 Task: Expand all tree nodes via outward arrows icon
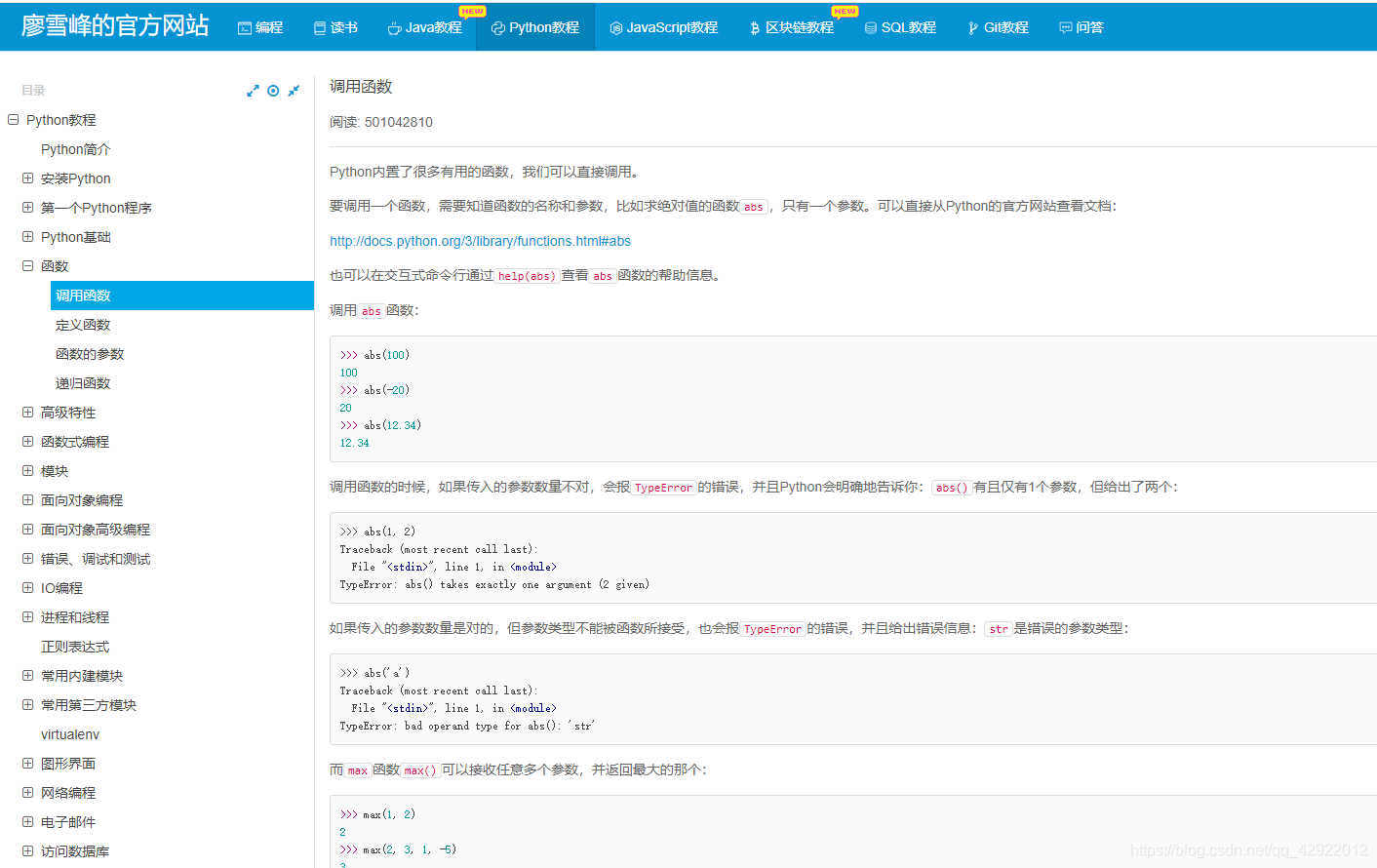point(253,90)
